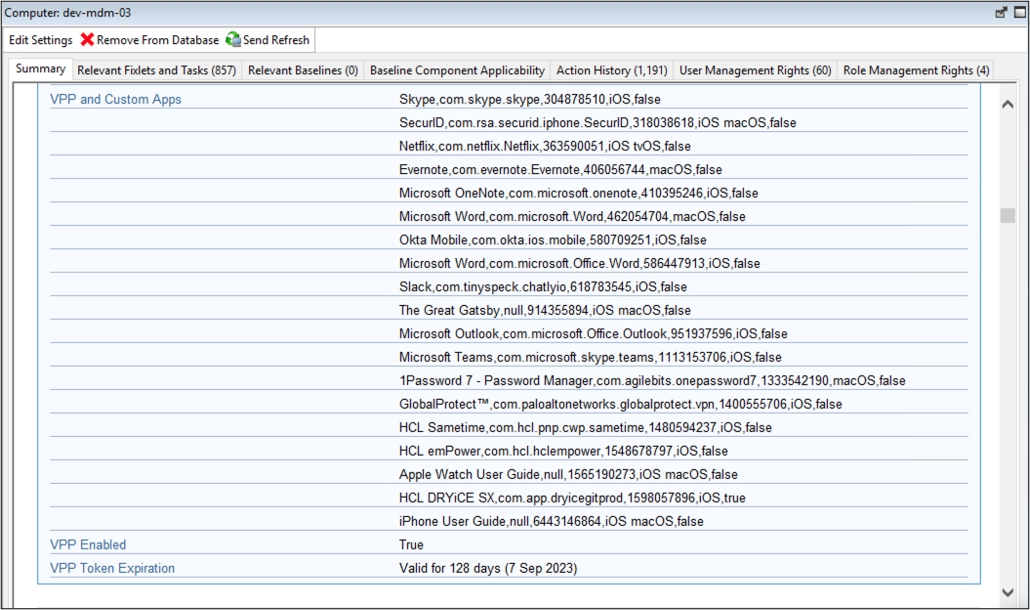
Task: Open the Relevant Fixlets and Tasks tab
Action: (x=156, y=70)
